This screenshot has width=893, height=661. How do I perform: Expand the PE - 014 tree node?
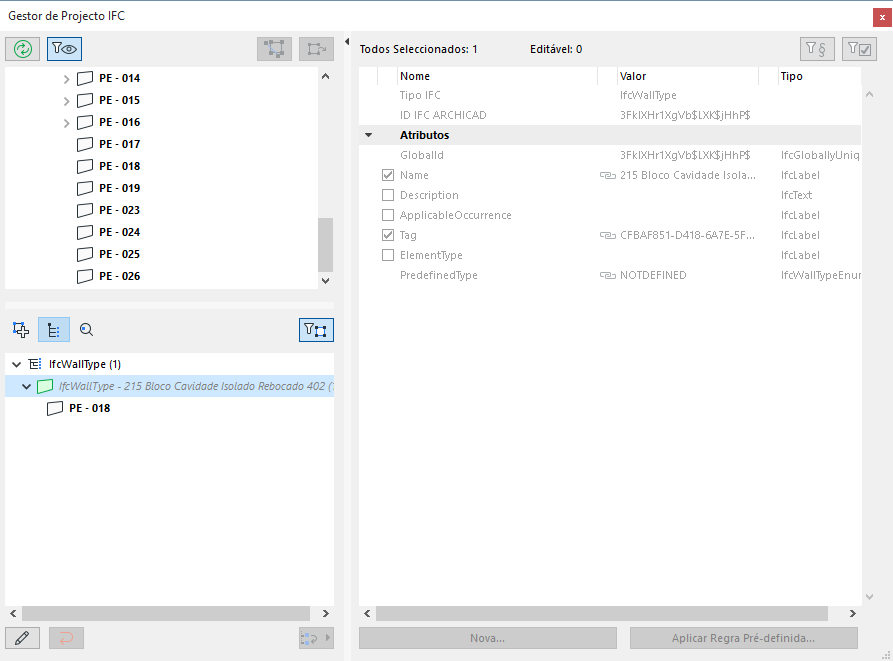[66, 79]
